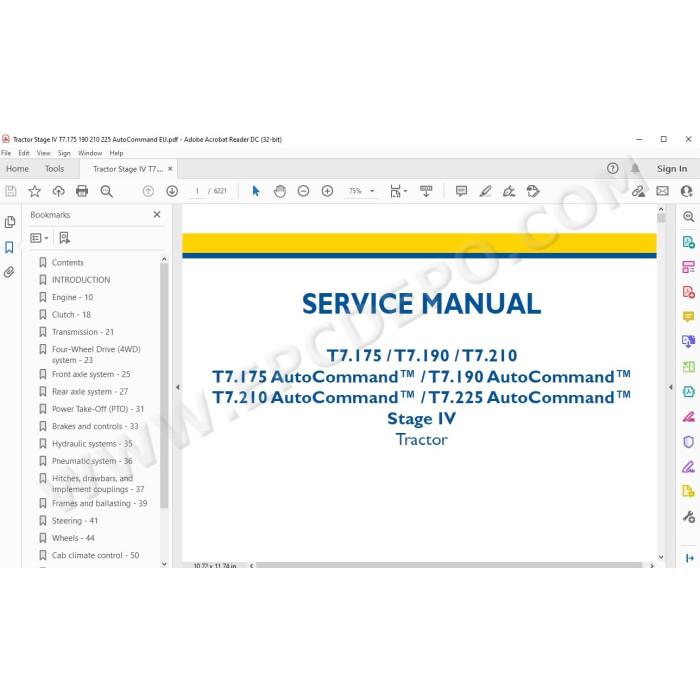Open bookmark options dropdown menu

pos(39,238)
